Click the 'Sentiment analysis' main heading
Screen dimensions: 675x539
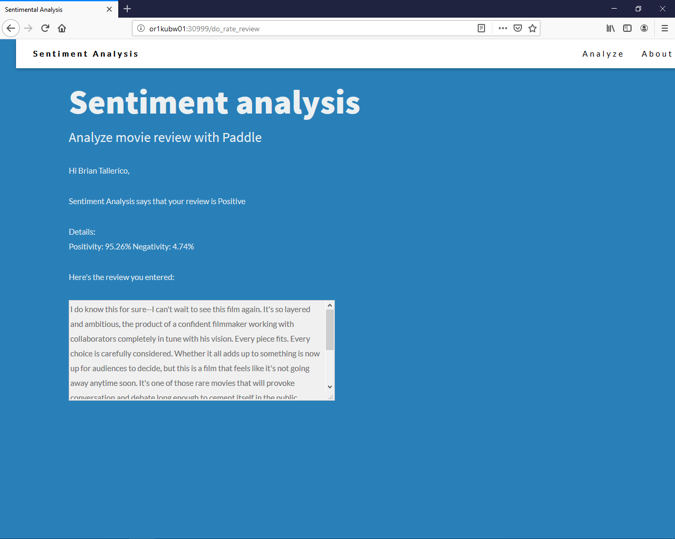214,103
